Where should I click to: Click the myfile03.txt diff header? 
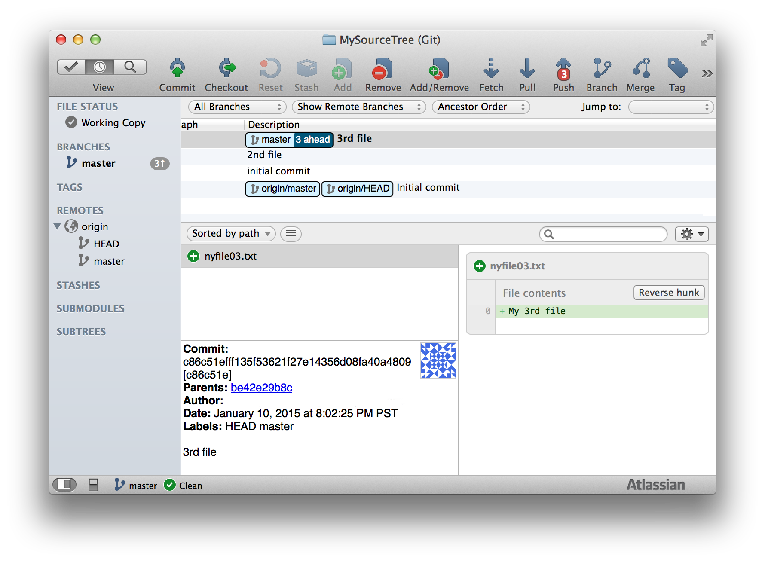click(x=587, y=266)
